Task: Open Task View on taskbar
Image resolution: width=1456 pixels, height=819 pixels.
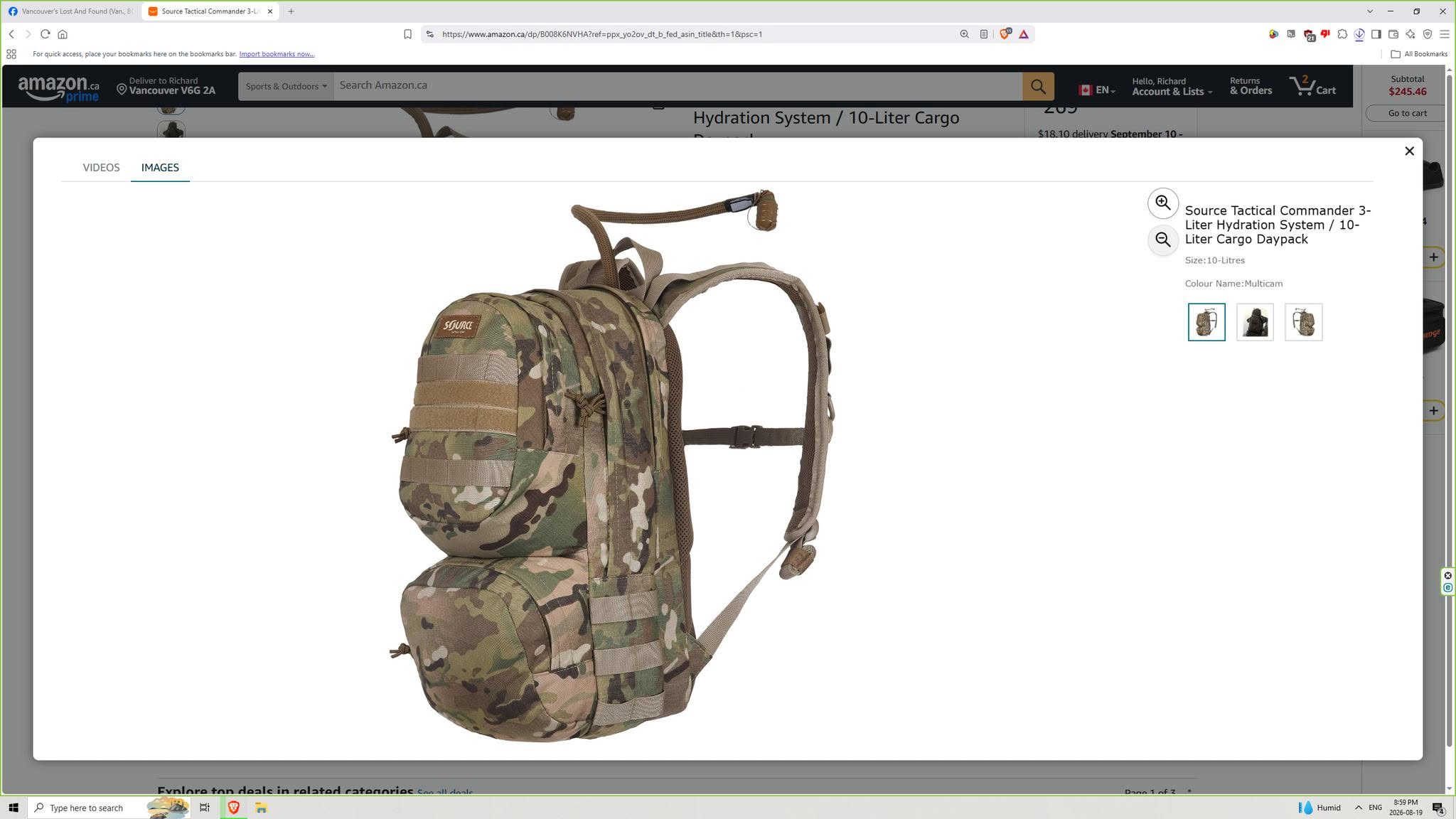Action: coord(205,808)
